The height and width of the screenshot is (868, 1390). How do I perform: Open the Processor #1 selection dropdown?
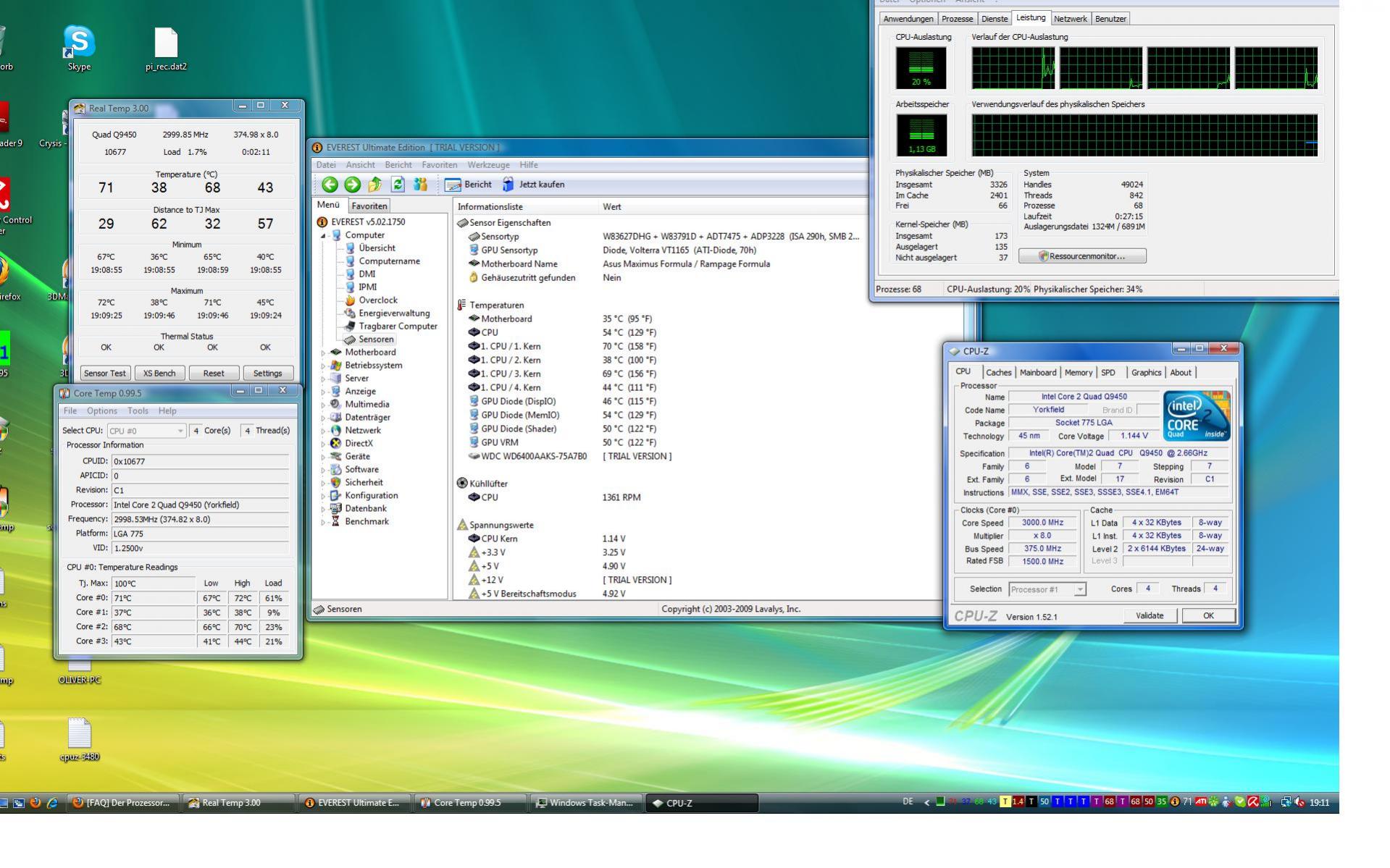click(1047, 589)
